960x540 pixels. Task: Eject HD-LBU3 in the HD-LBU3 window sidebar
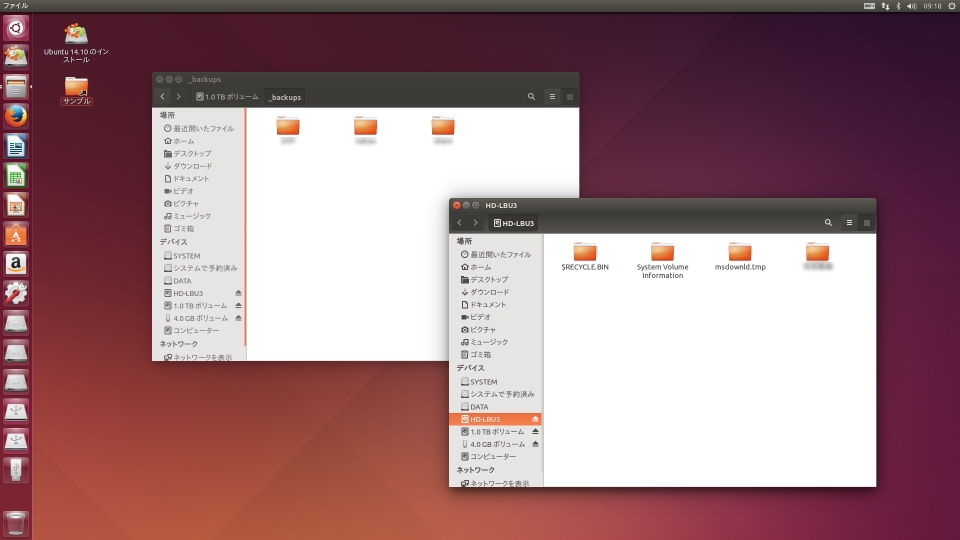(535, 419)
